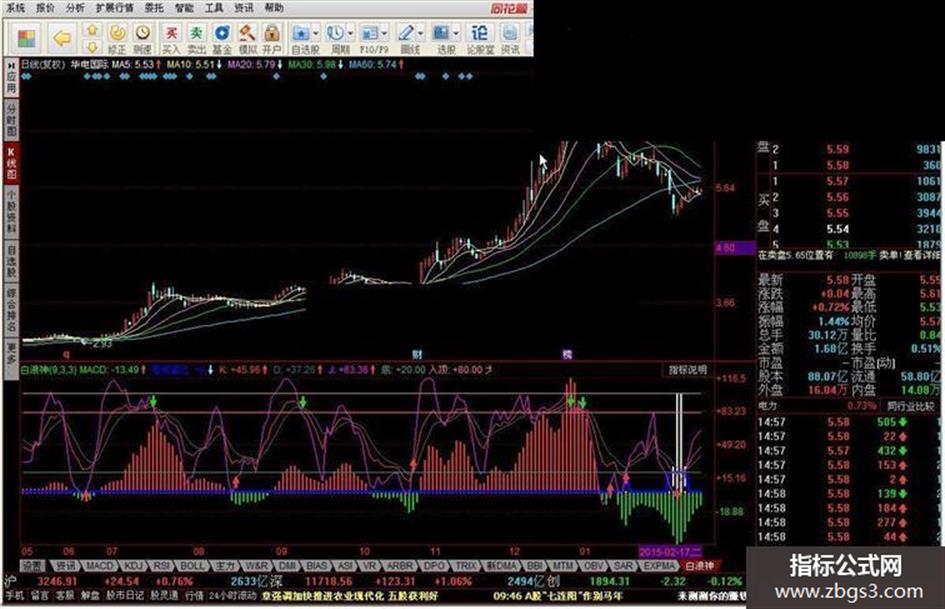The image size is (945, 609).
Task: Open the 模拟 simulation gavel icon
Action: (x=247, y=39)
